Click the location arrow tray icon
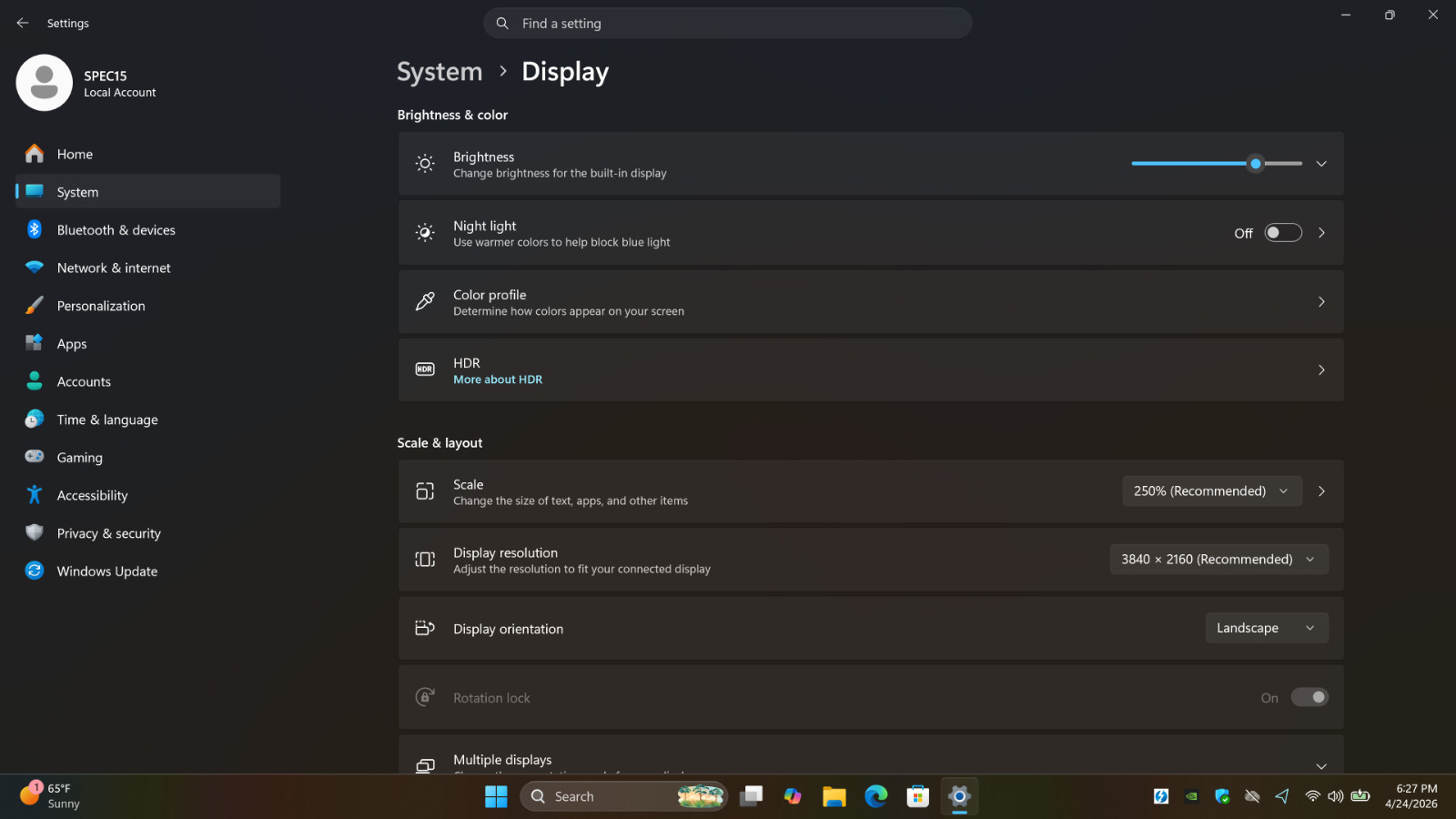This screenshot has height=819, width=1456. [x=1282, y=796]
